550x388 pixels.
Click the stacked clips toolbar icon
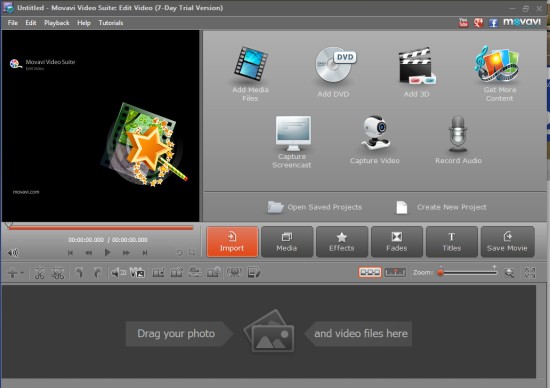195,272
